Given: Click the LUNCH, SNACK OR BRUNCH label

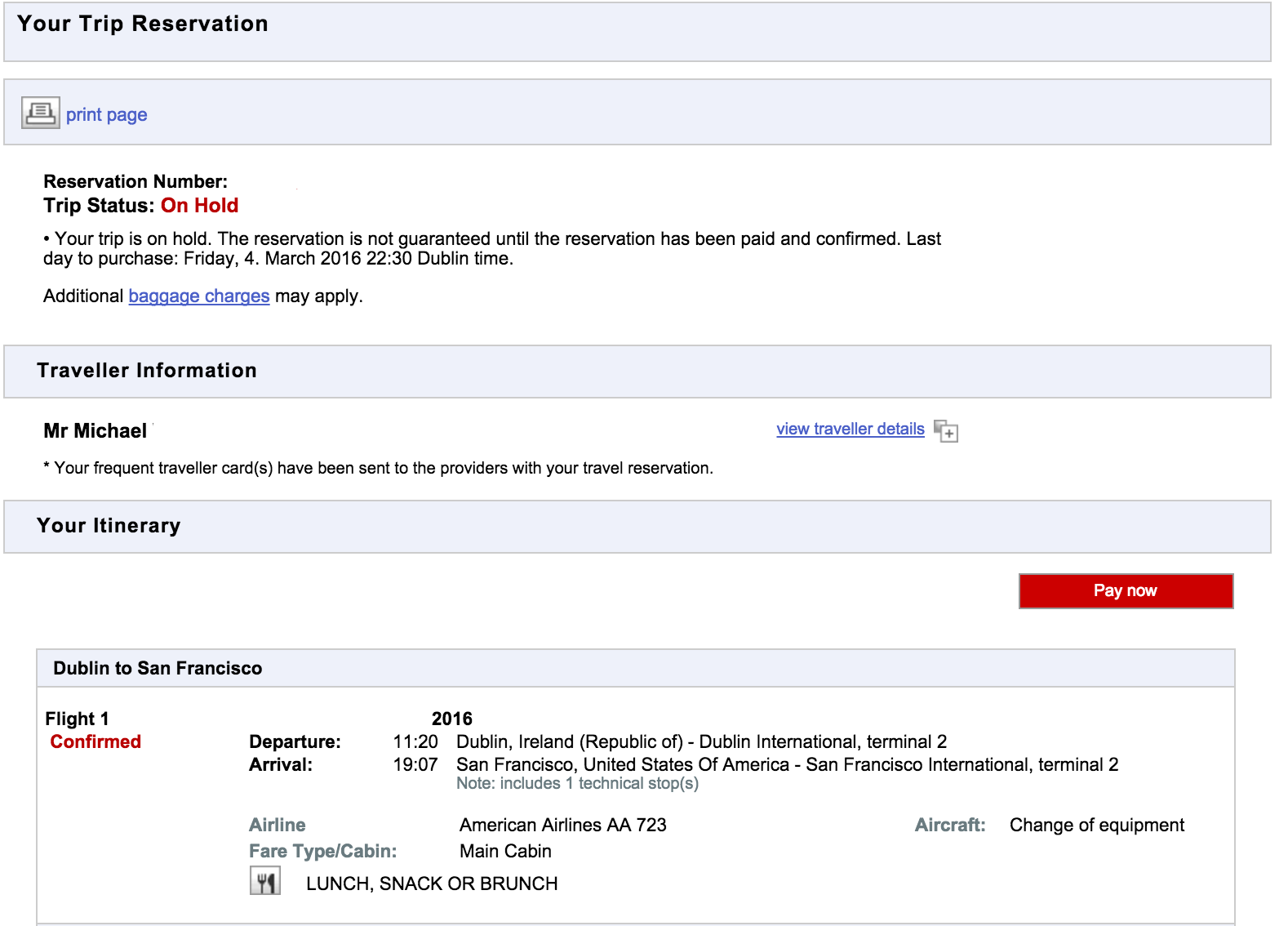Looking at the screenshot, I should pyautogui.click(x=432, y=884).
